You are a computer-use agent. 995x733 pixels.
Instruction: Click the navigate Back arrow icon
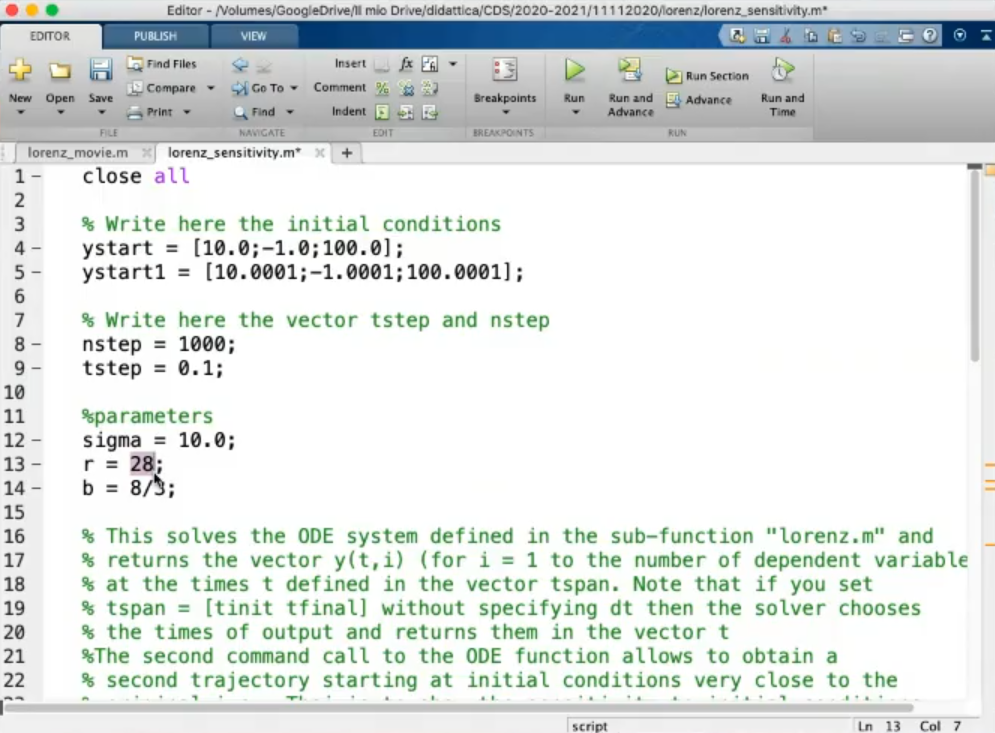click(x=240, y=65)
